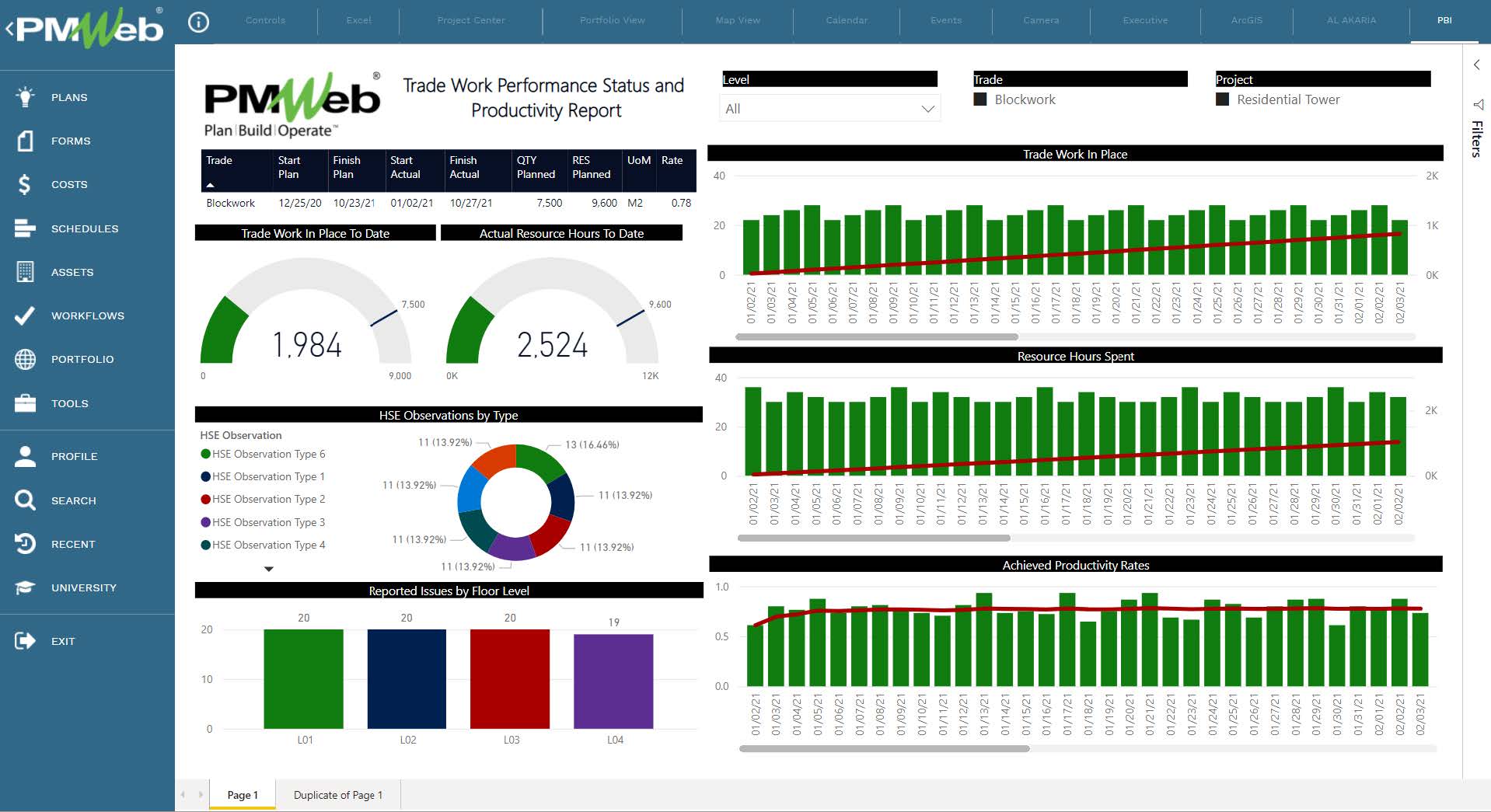Click the PORTFOLIO menu label

pos(82,359)
